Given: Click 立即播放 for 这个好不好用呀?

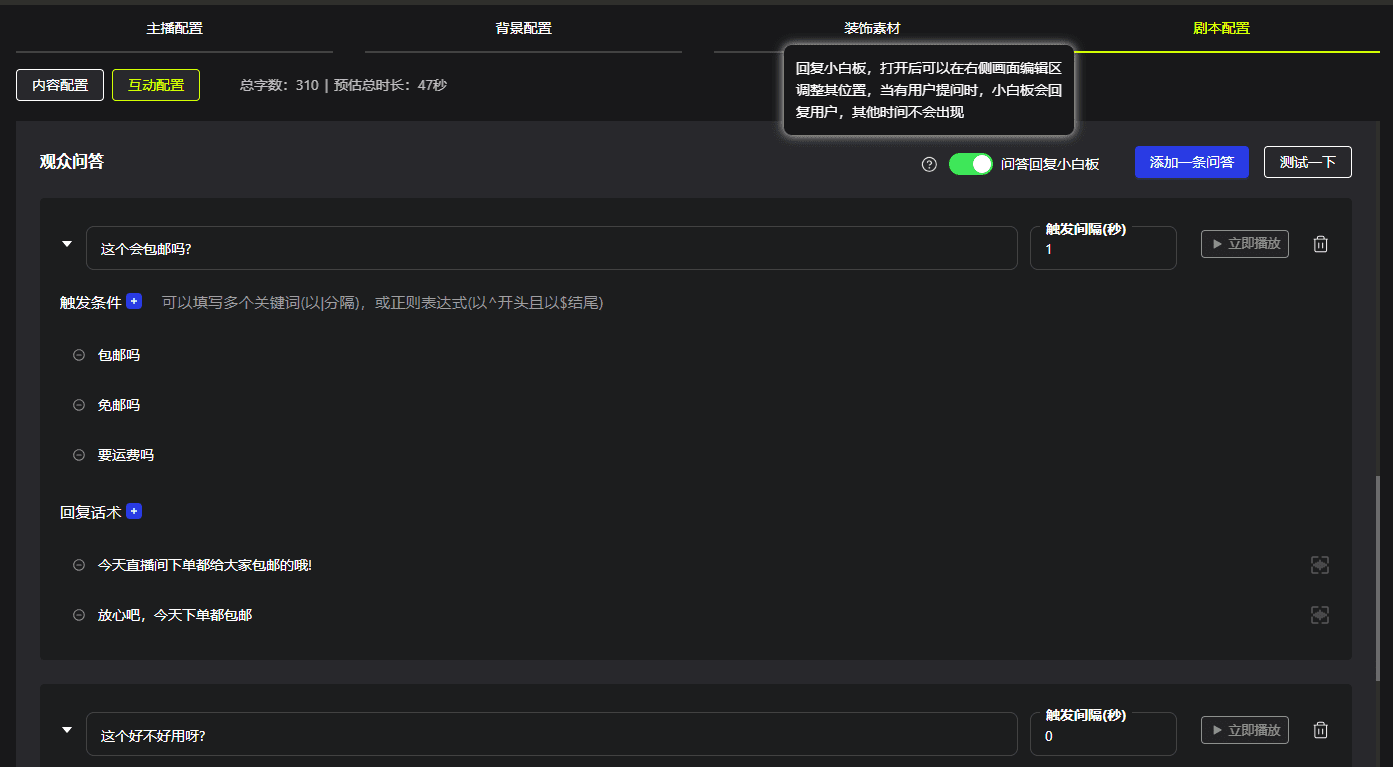Looking at the screenshot, I should tap(1245, 730).
